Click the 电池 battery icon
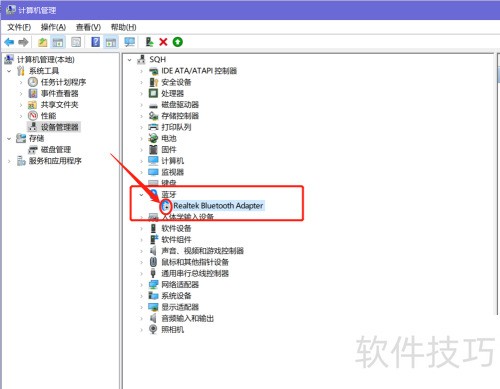 (x=153, y=138)
